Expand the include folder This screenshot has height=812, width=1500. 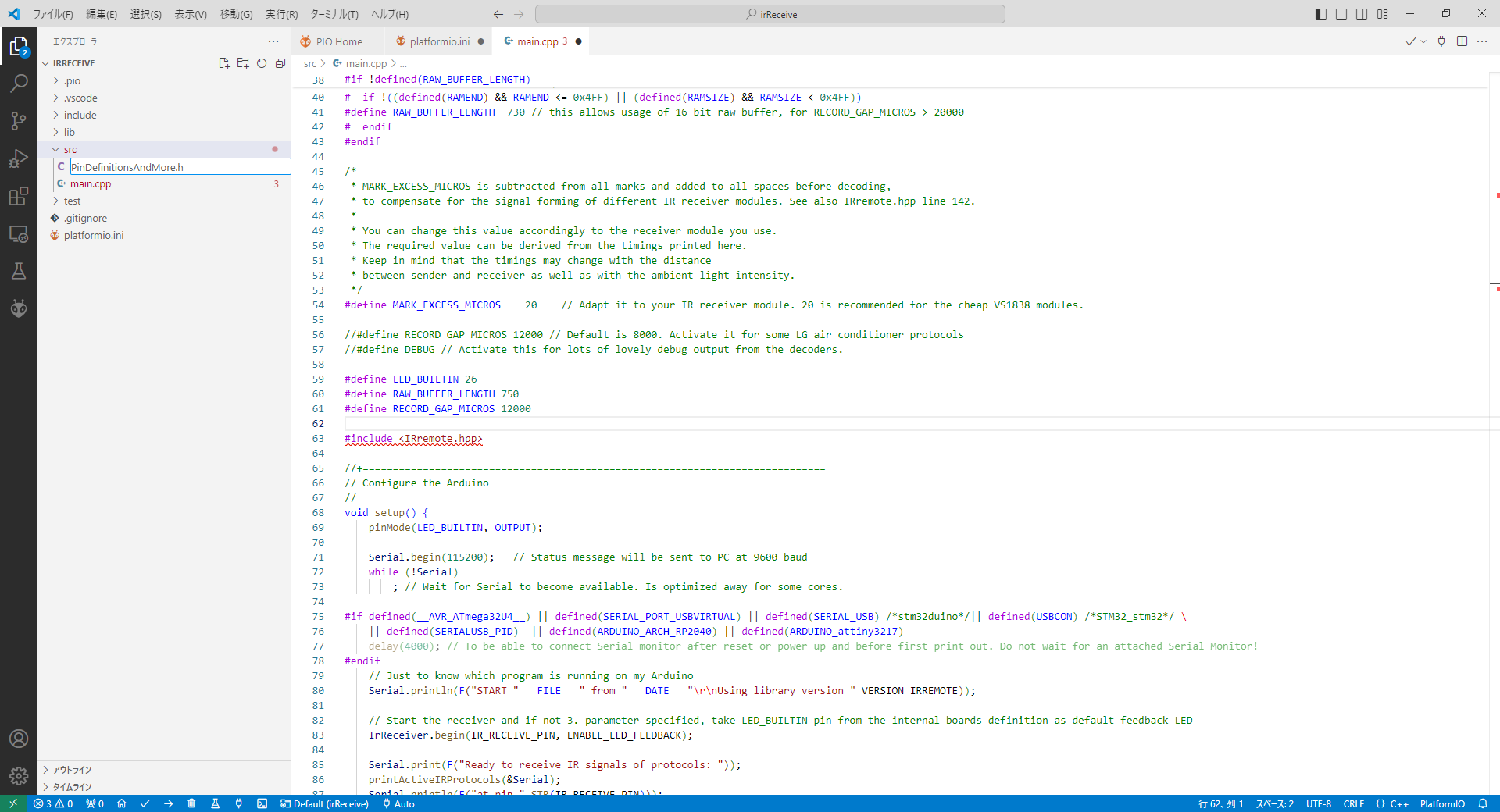[x=80, y=115]
